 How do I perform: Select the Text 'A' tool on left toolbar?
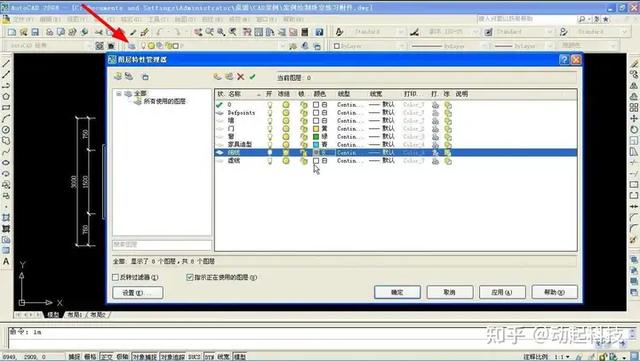(x=6, y=261)
